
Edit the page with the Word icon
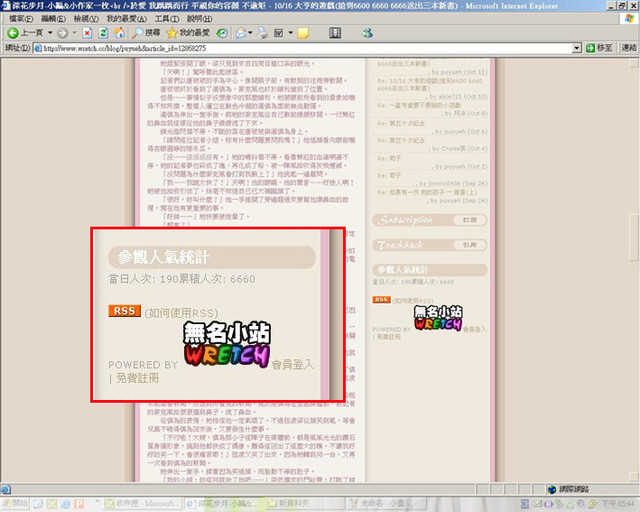coord(278,33)
